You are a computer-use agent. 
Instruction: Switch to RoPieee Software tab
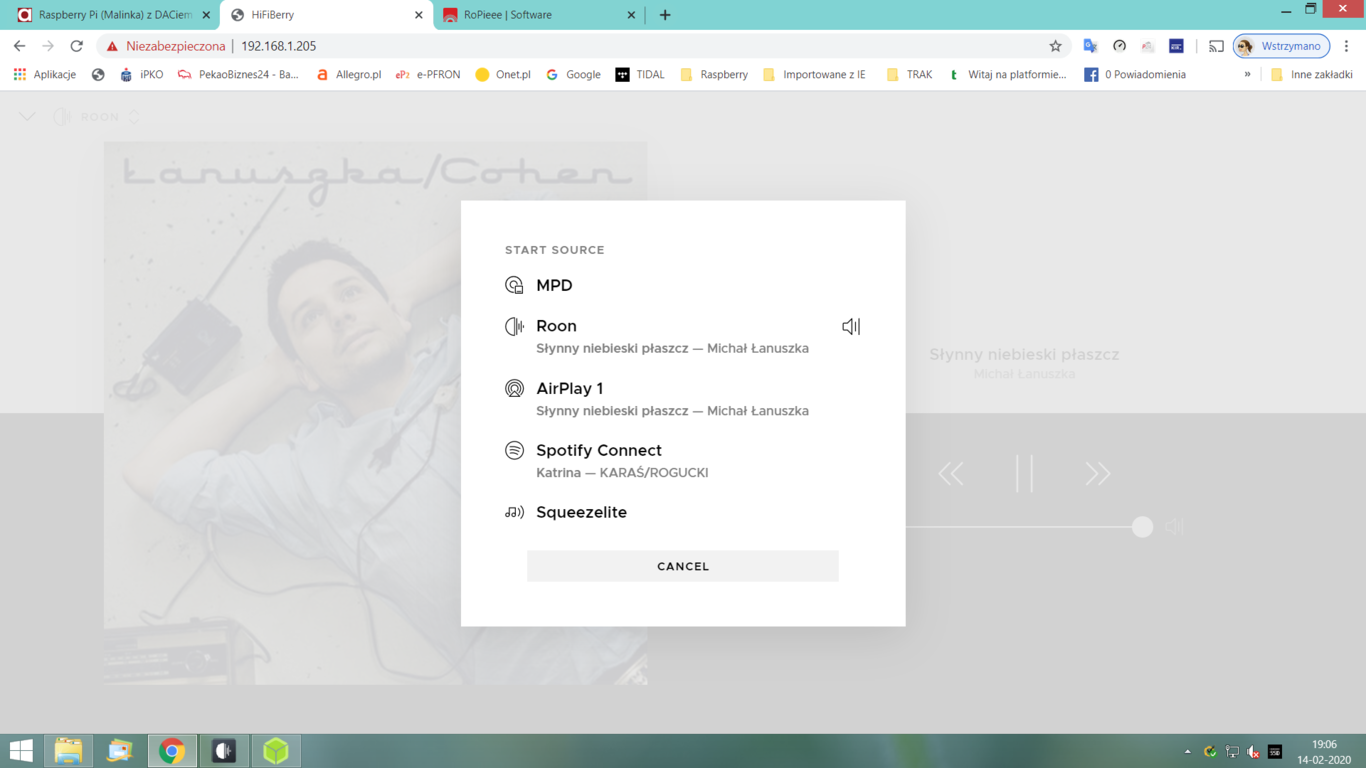pyautogui.click(x=540, y=15)
